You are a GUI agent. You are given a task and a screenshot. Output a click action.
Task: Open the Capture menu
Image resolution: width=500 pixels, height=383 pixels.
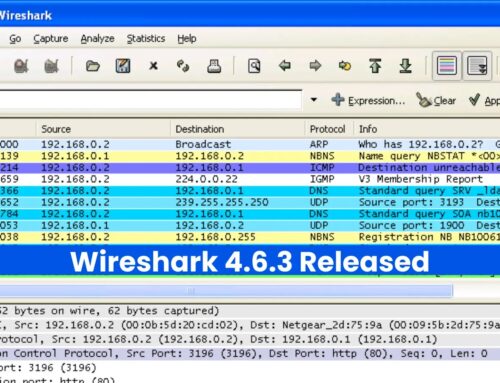pos(51,39)
